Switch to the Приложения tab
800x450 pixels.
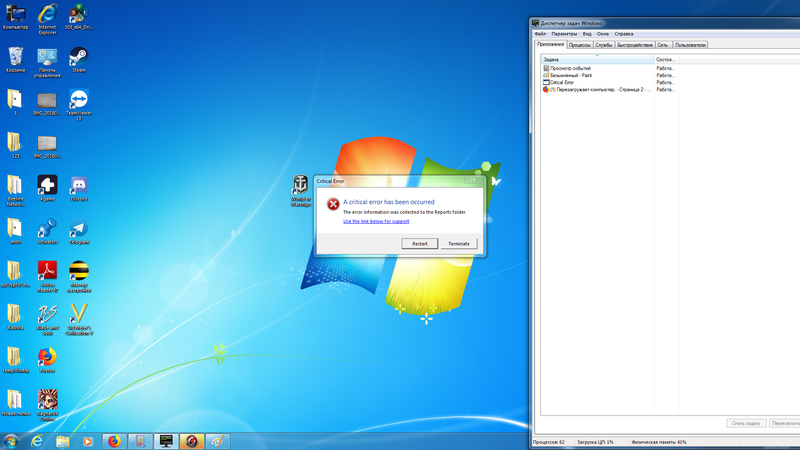point(551,44)
